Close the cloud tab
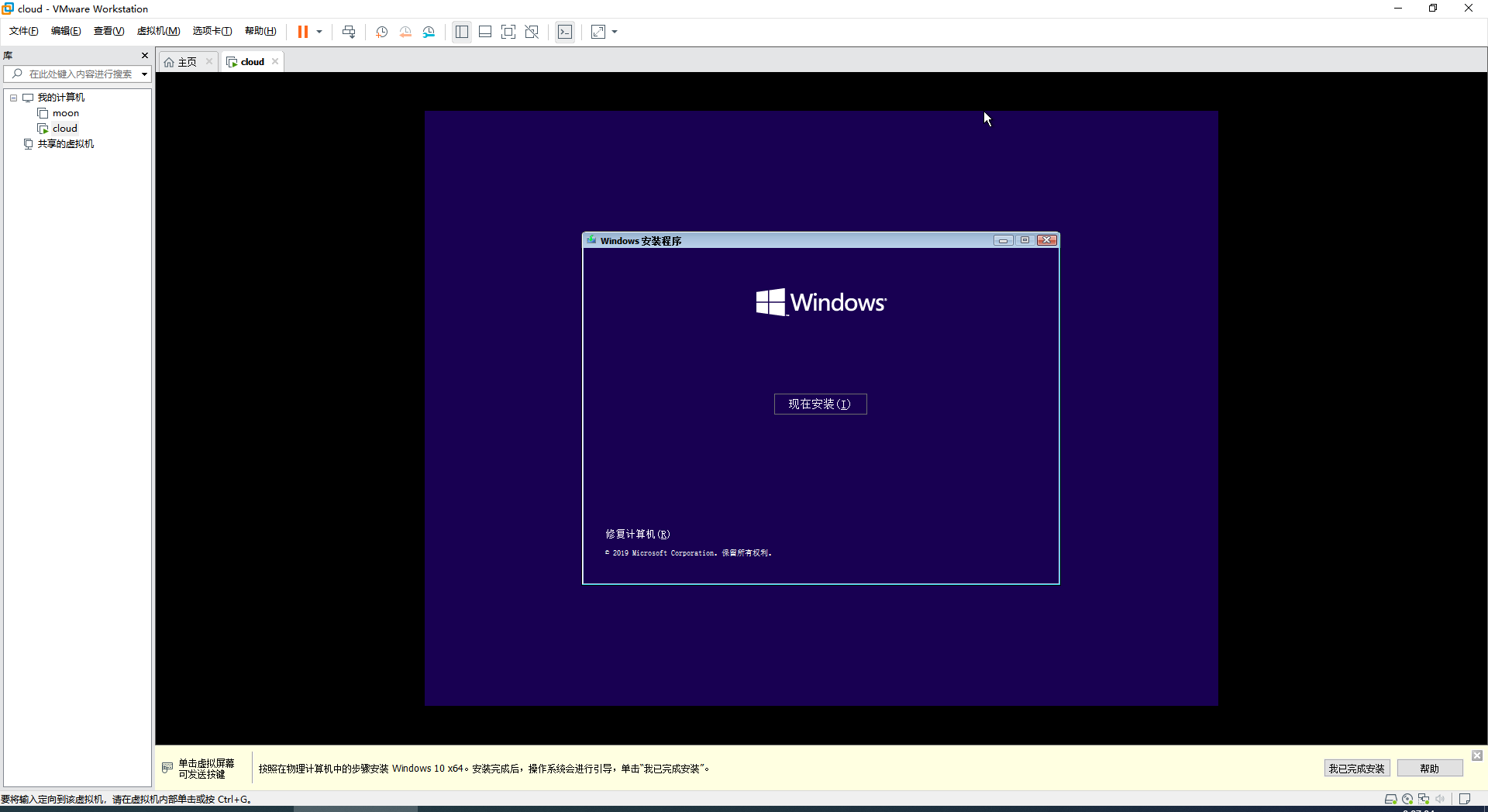Image resolution: width=1488 pixels, height=812 pixels. [275, 62]
